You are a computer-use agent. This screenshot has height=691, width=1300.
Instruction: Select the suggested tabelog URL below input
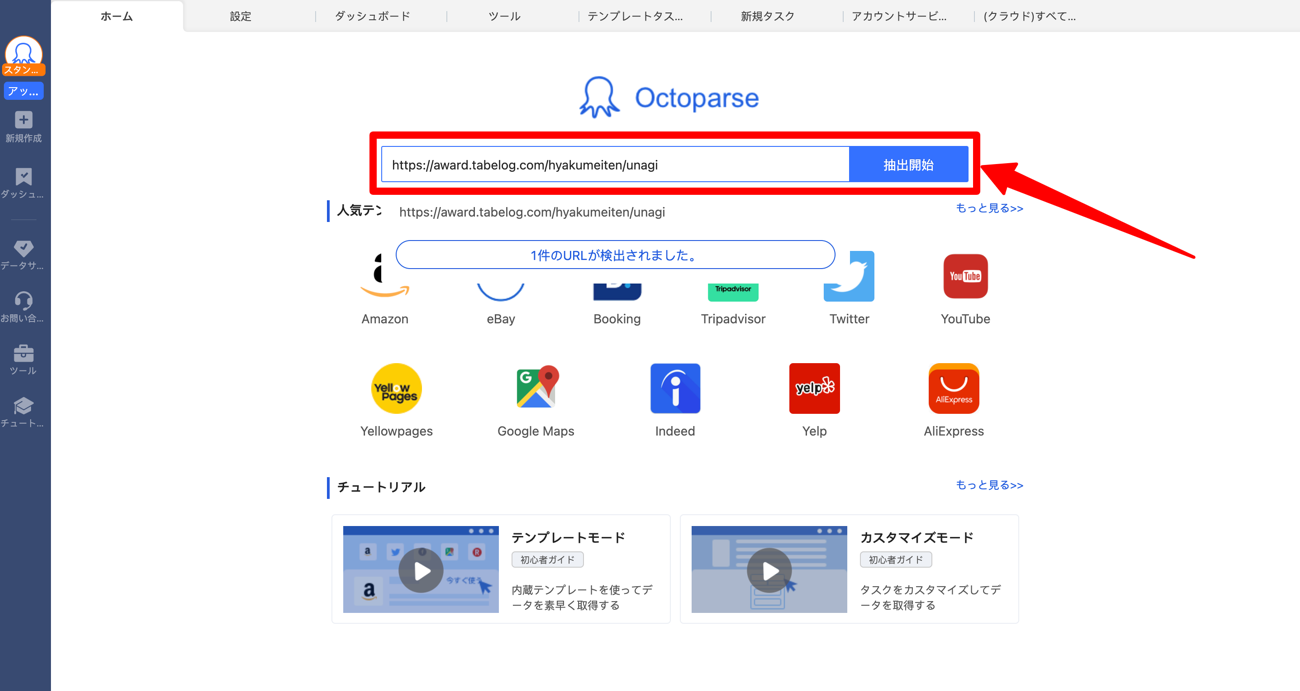click(x=532, y=212)
